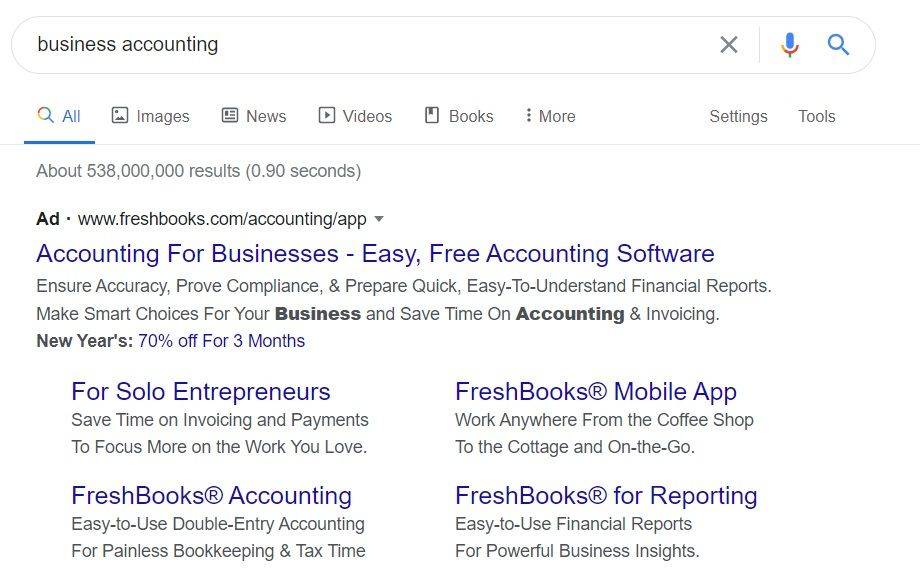Click inside the search input field
The height and width of the screenshot is (583, 920).
[300, 44]
